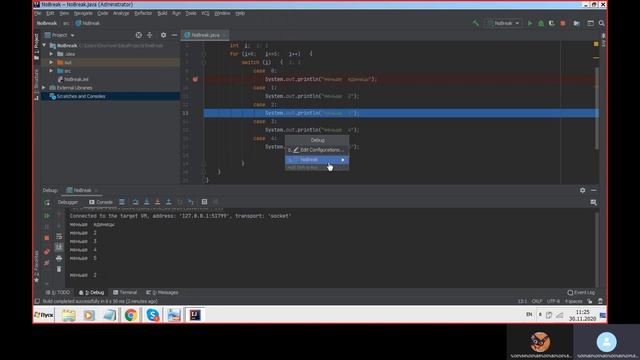Image resolution: width=640 pixels, height=360 pixels.
Task: Click the editor vertical scrollbar
Action: pyautogui.click(x=597, y=108)
